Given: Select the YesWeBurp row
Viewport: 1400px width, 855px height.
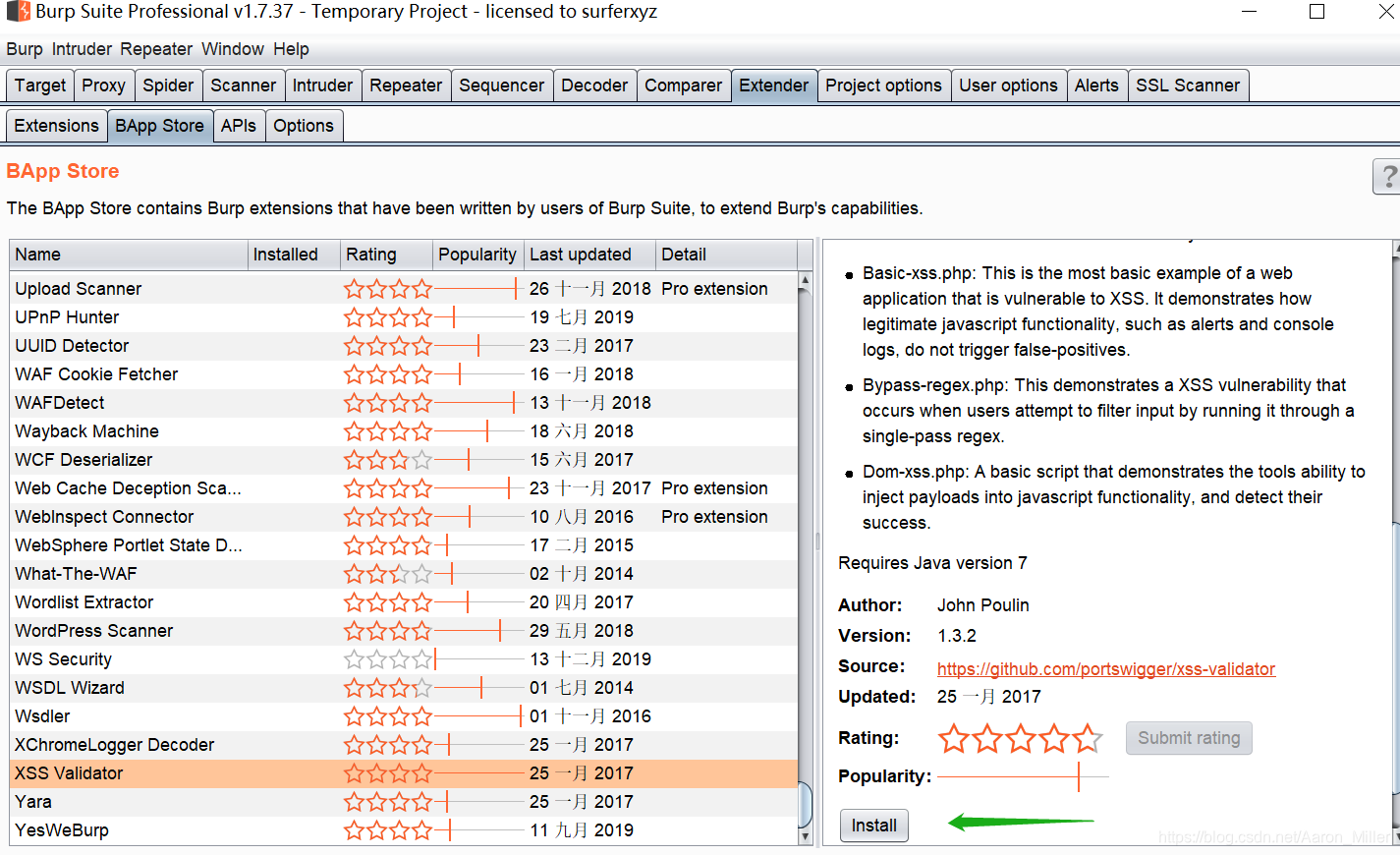Looking at the screenshot, I should coord(404,830).
